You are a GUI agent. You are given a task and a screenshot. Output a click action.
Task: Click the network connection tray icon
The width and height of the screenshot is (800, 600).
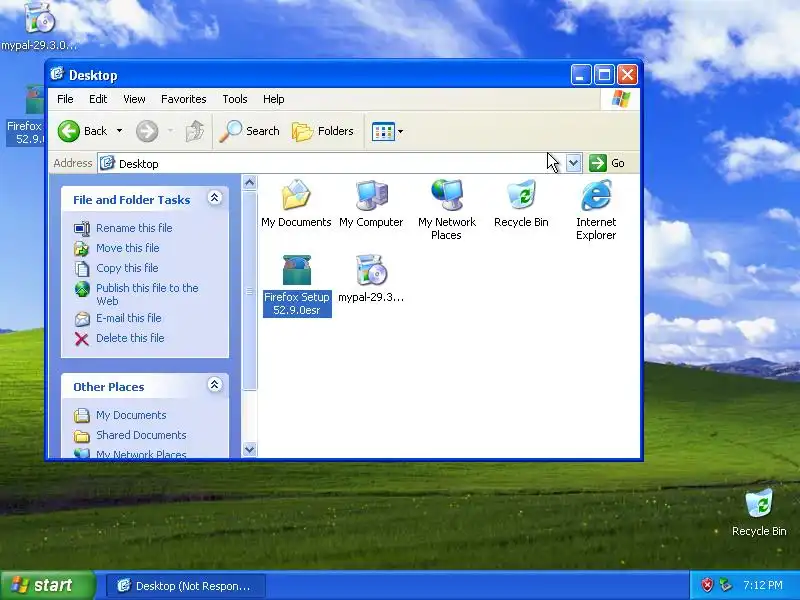pyautogui.click(x=725, y=585)
